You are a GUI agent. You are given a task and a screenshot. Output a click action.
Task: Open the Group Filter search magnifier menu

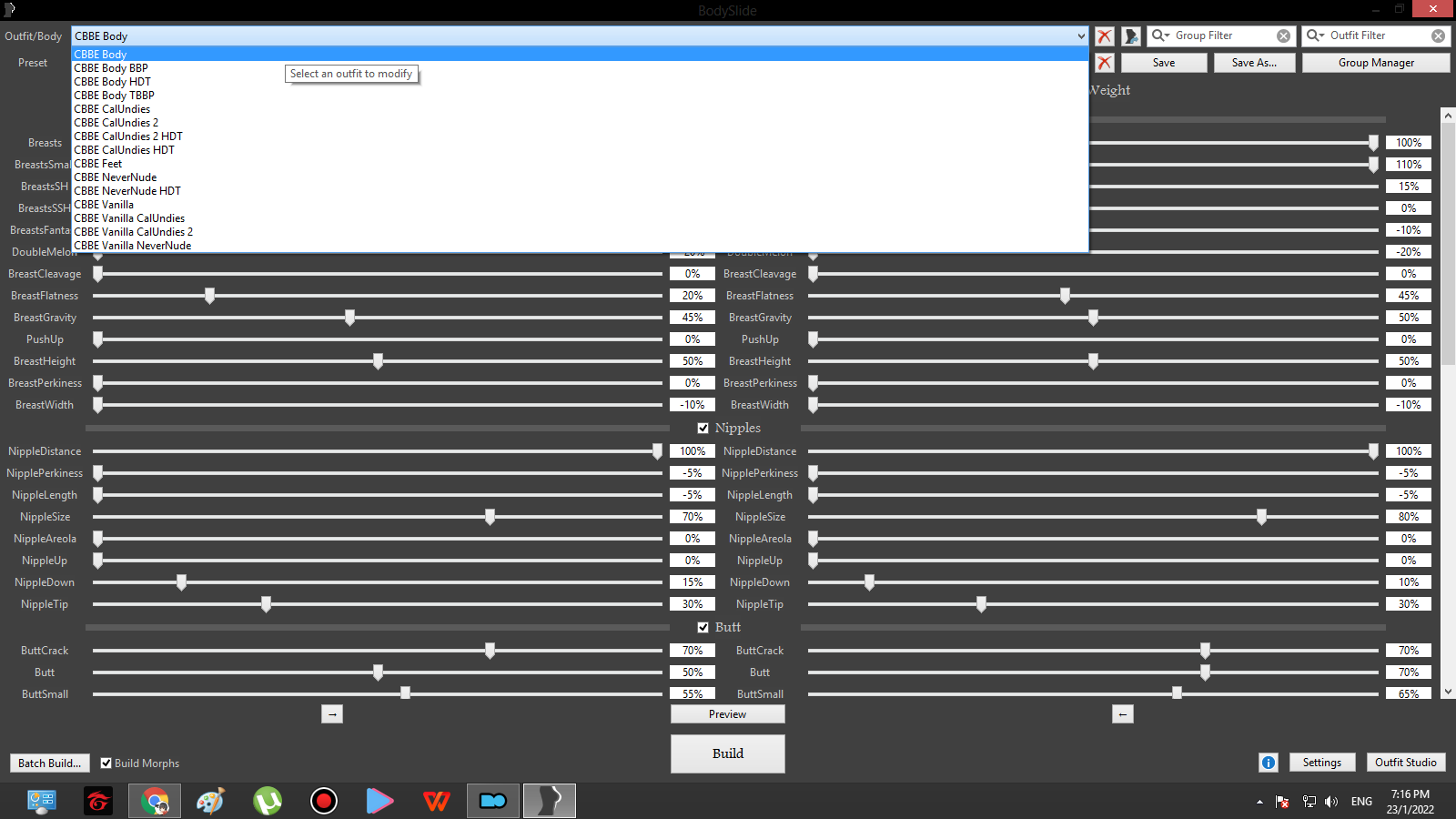[x=1160, y=35]
